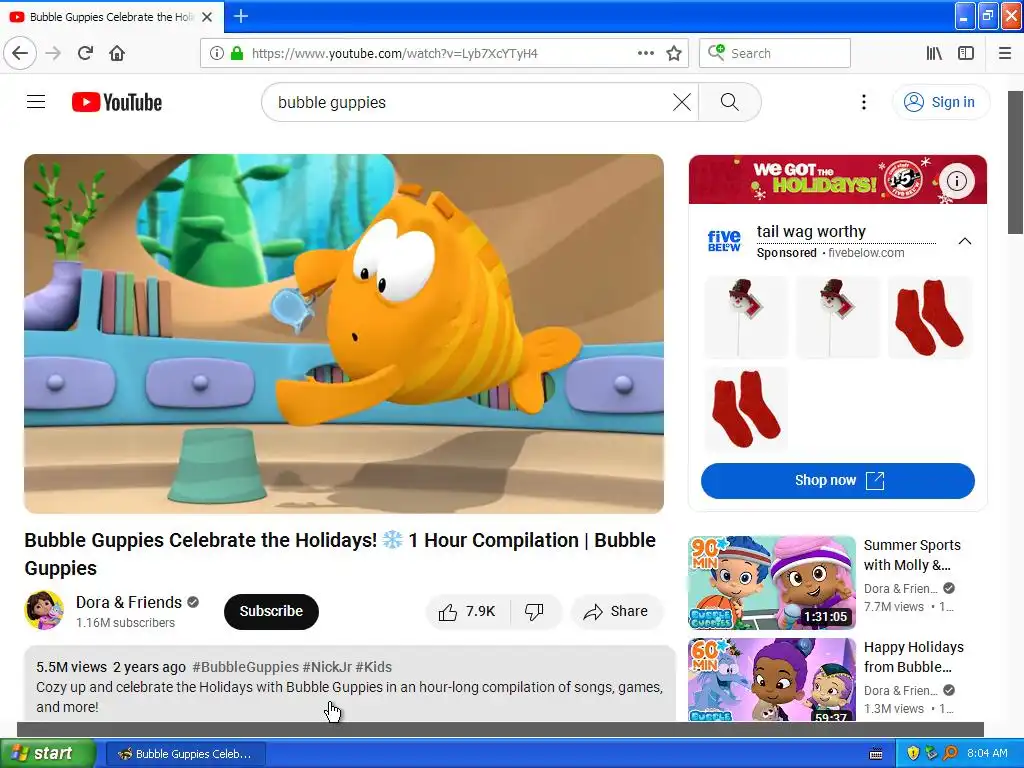Click the 8:04 AM taskbar clock
The height and width of the screenshot is (768, 1024).
(987, 754)
